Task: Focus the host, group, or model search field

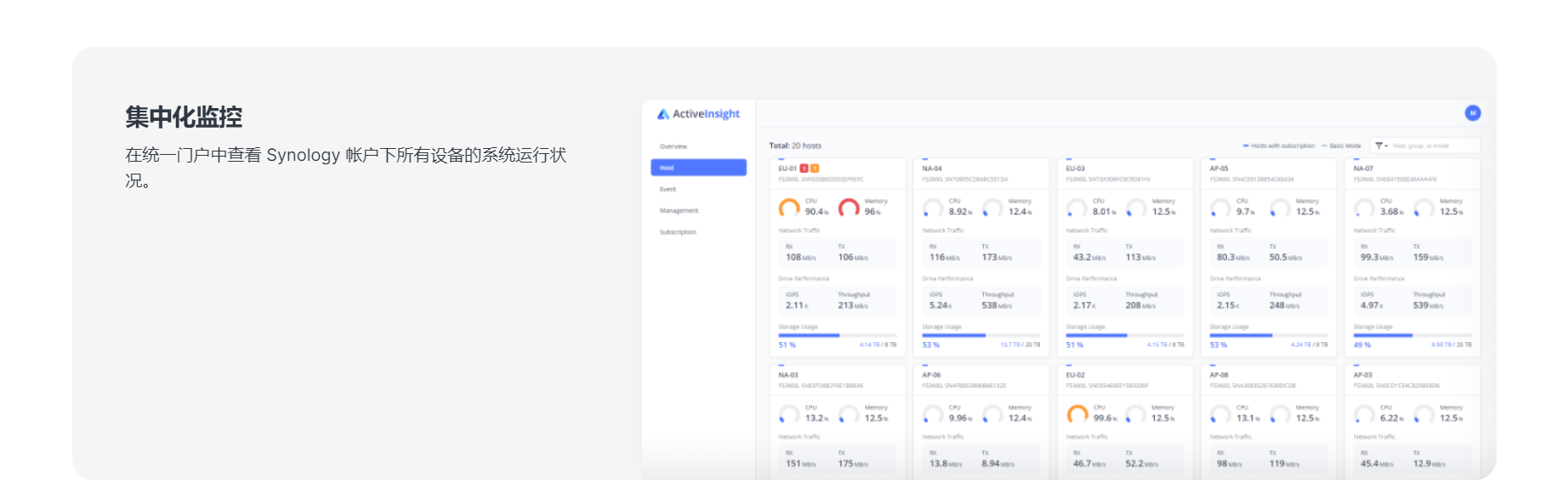Action: pos(1434,146)
